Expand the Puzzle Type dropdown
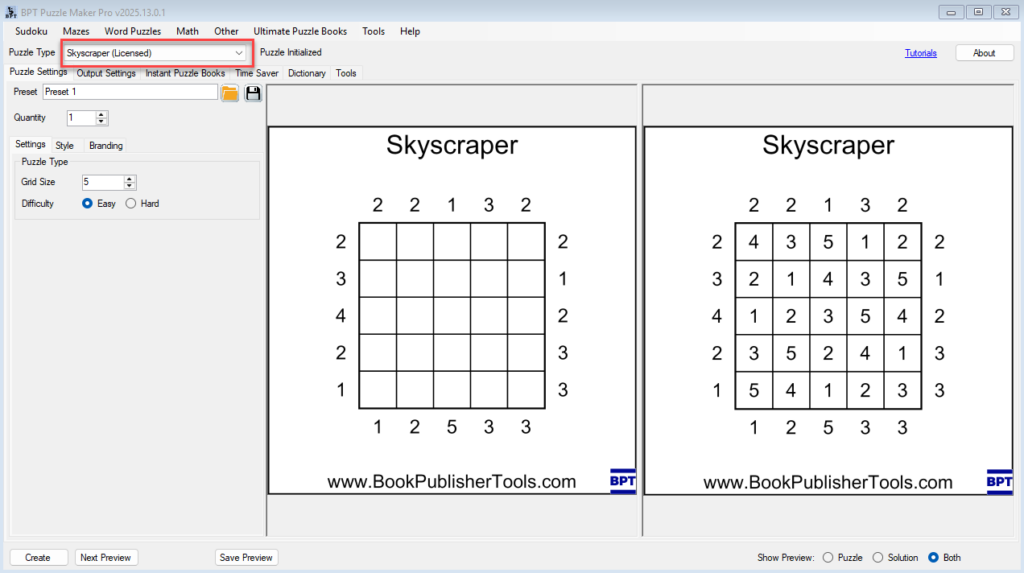 pos(239,53)
